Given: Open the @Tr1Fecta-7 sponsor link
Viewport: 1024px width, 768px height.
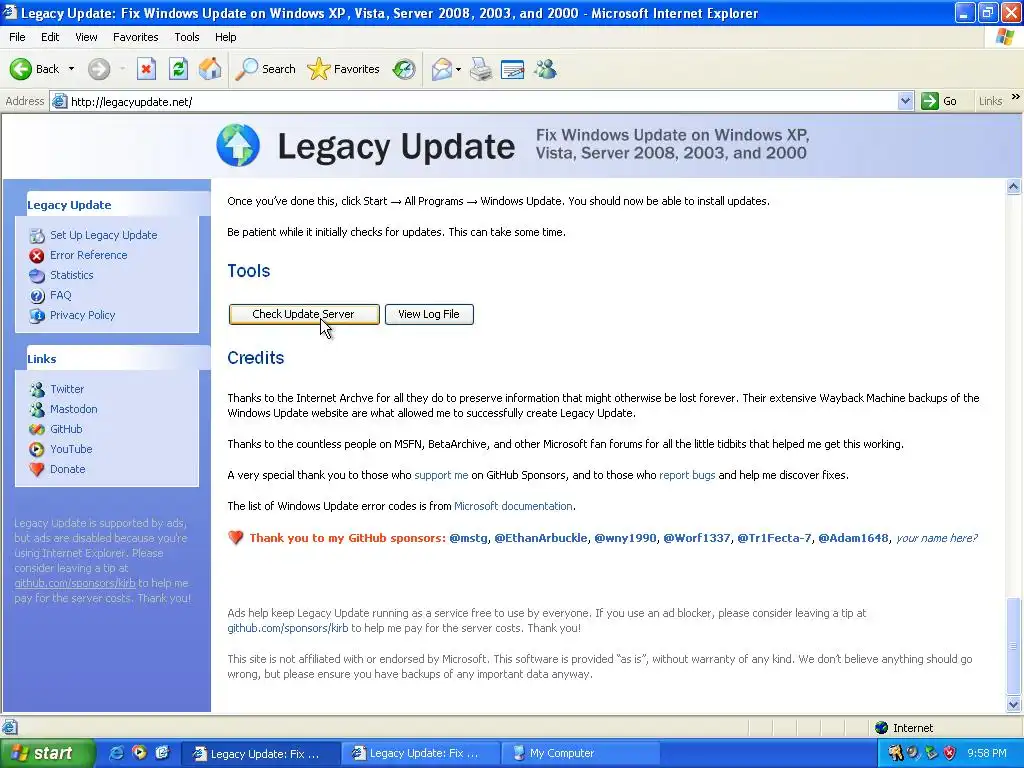Looking at the screenshot, I should [x=774, y=538].
